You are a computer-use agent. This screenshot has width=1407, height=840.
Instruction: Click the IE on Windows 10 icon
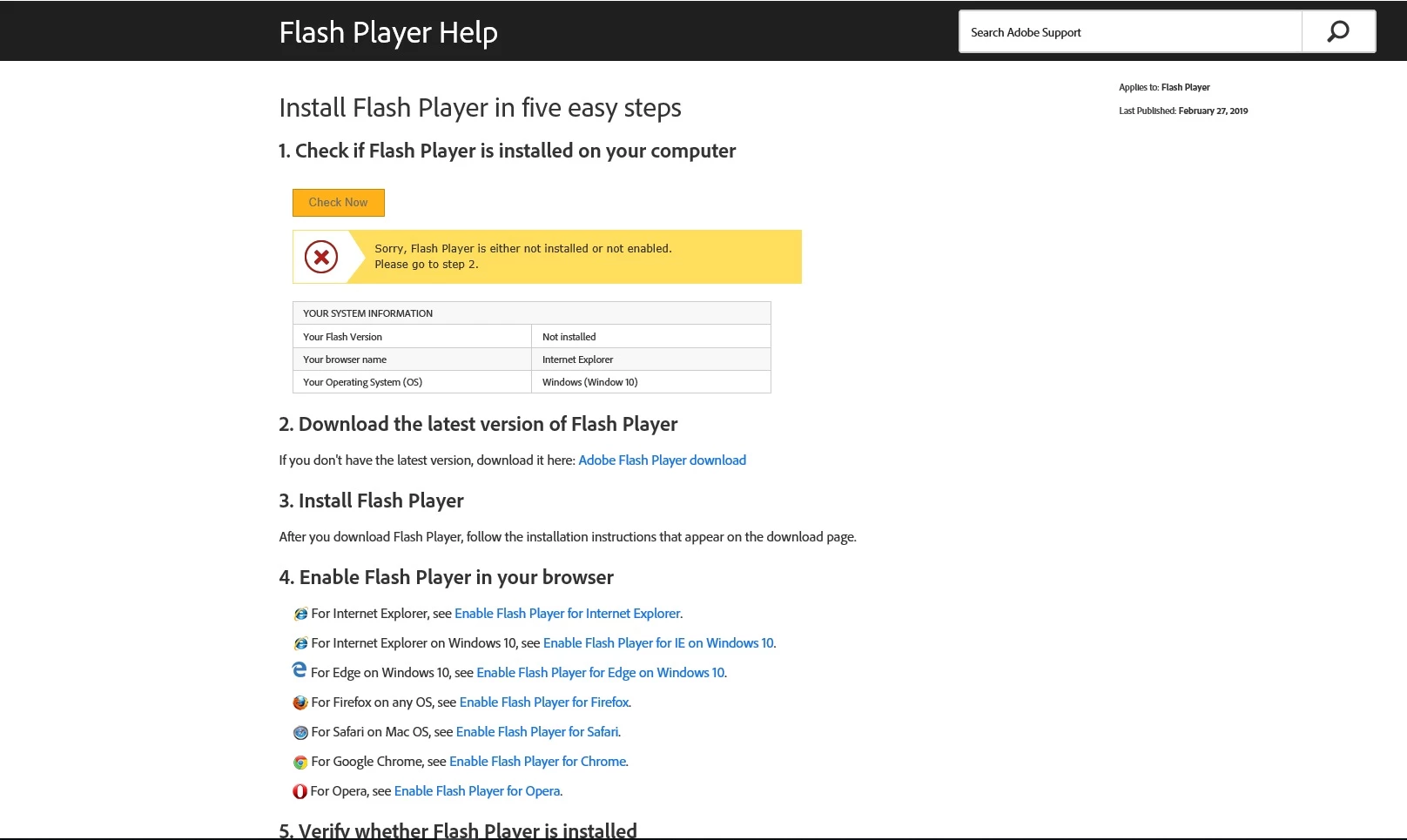(x=300, y=643)
